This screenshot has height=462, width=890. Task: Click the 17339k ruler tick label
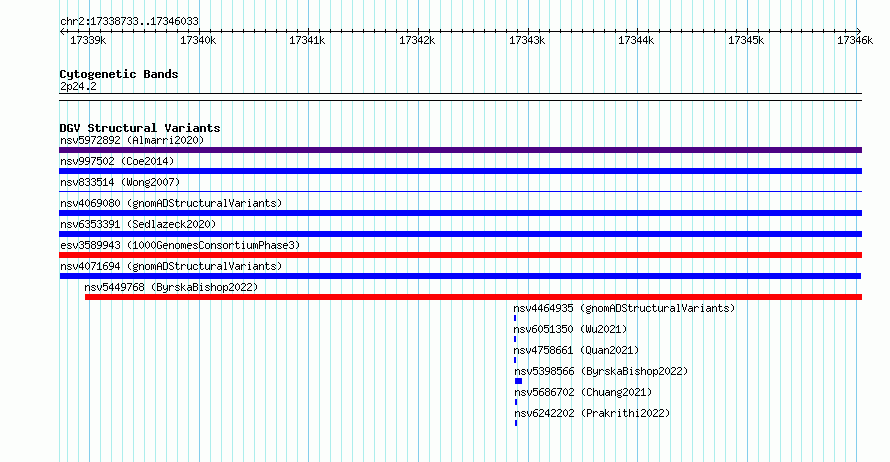coord(88,40)
